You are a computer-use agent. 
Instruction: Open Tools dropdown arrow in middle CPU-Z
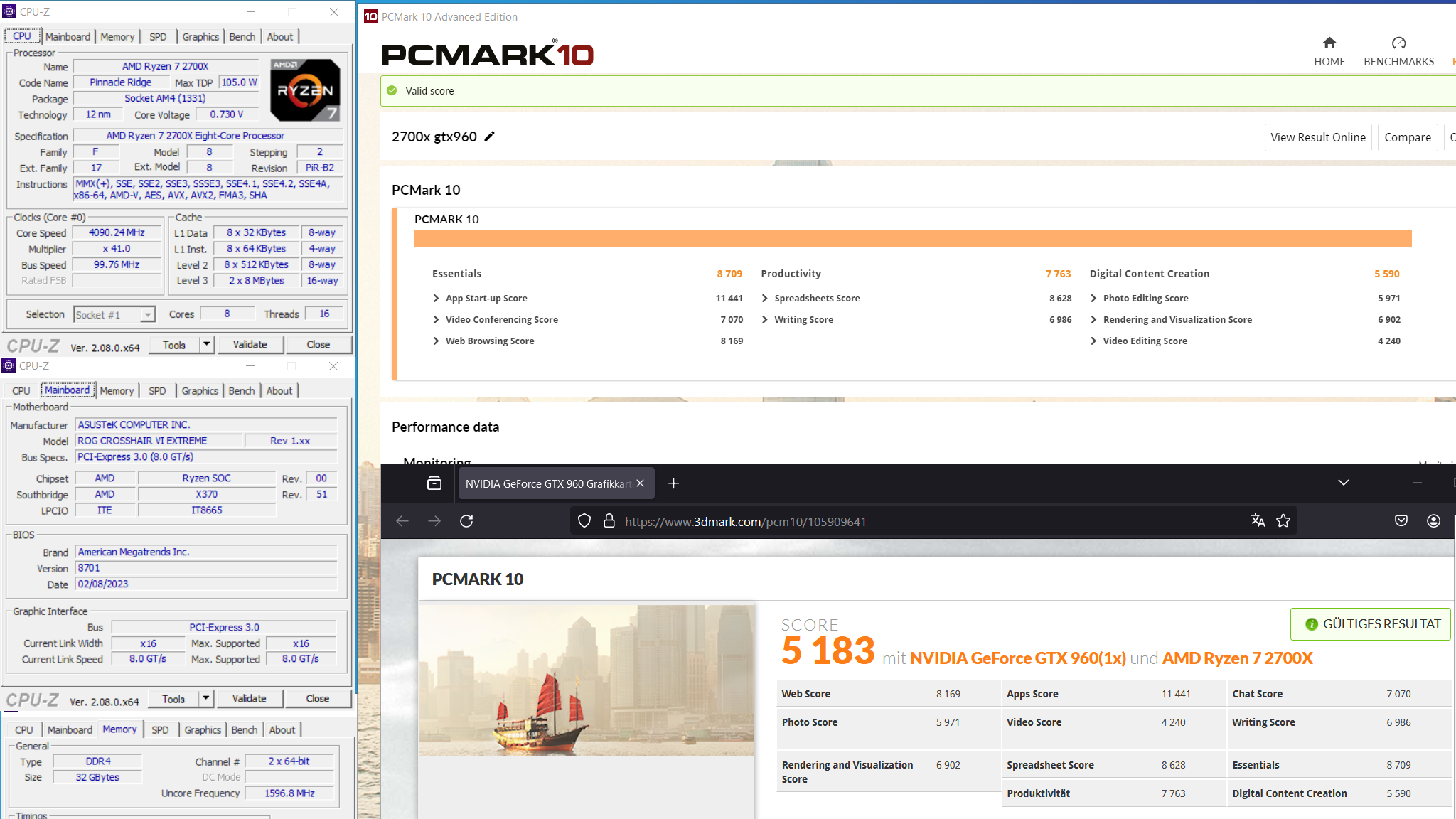205,699
